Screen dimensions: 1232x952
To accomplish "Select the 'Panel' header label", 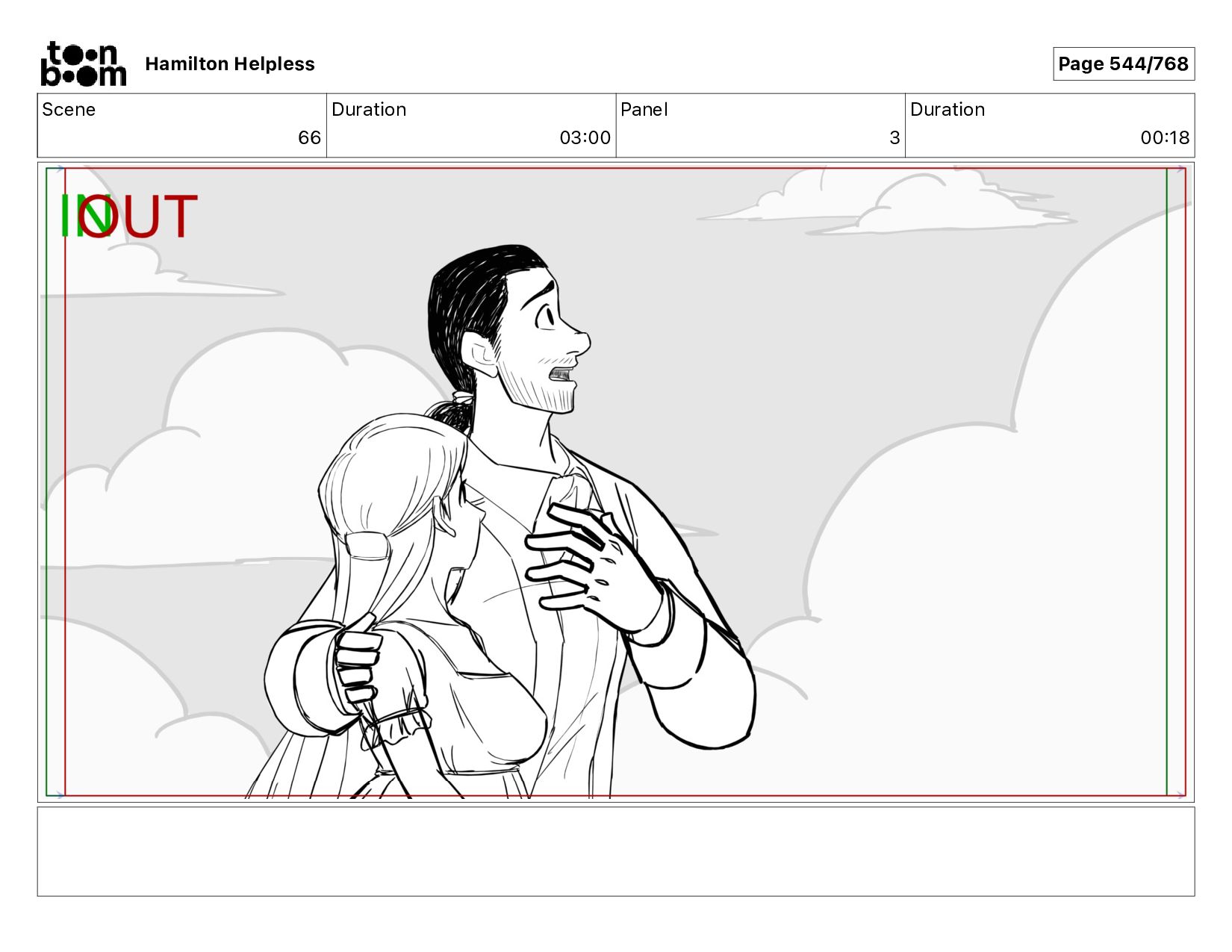I will click(x=644, y=110).
